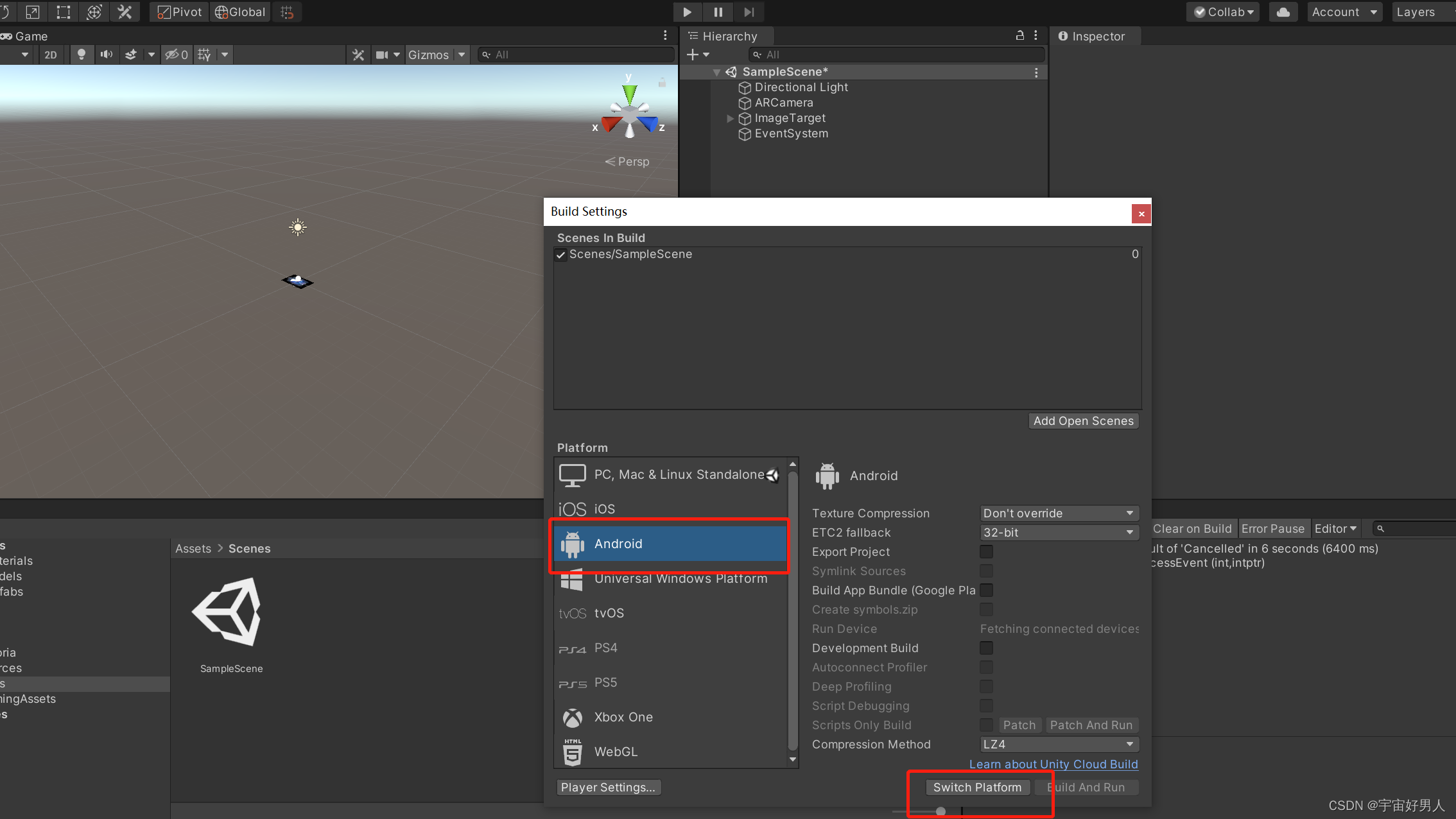Switch to the Game tab
Screen dimensions: 1456x819
[x=24, y=37]
